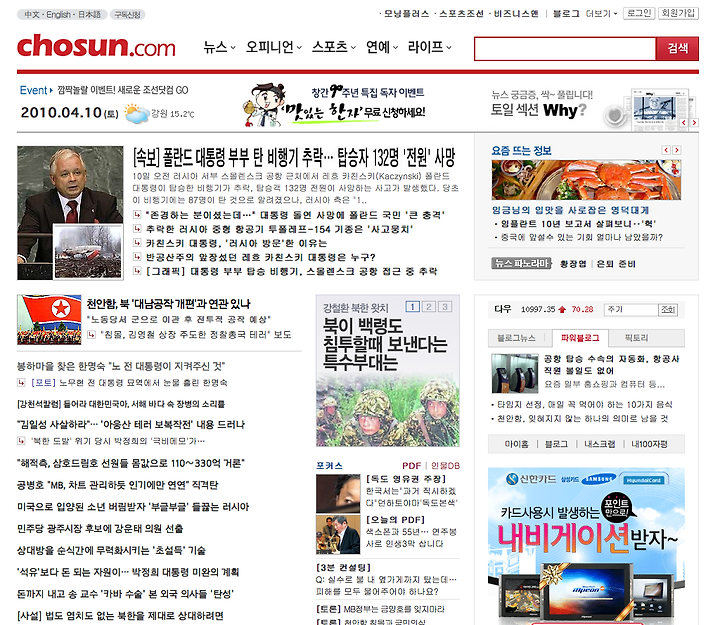Screen dimensions: 720x625
Task: Click the weather sun-cloud icon
Action: (x=137, y=113)
